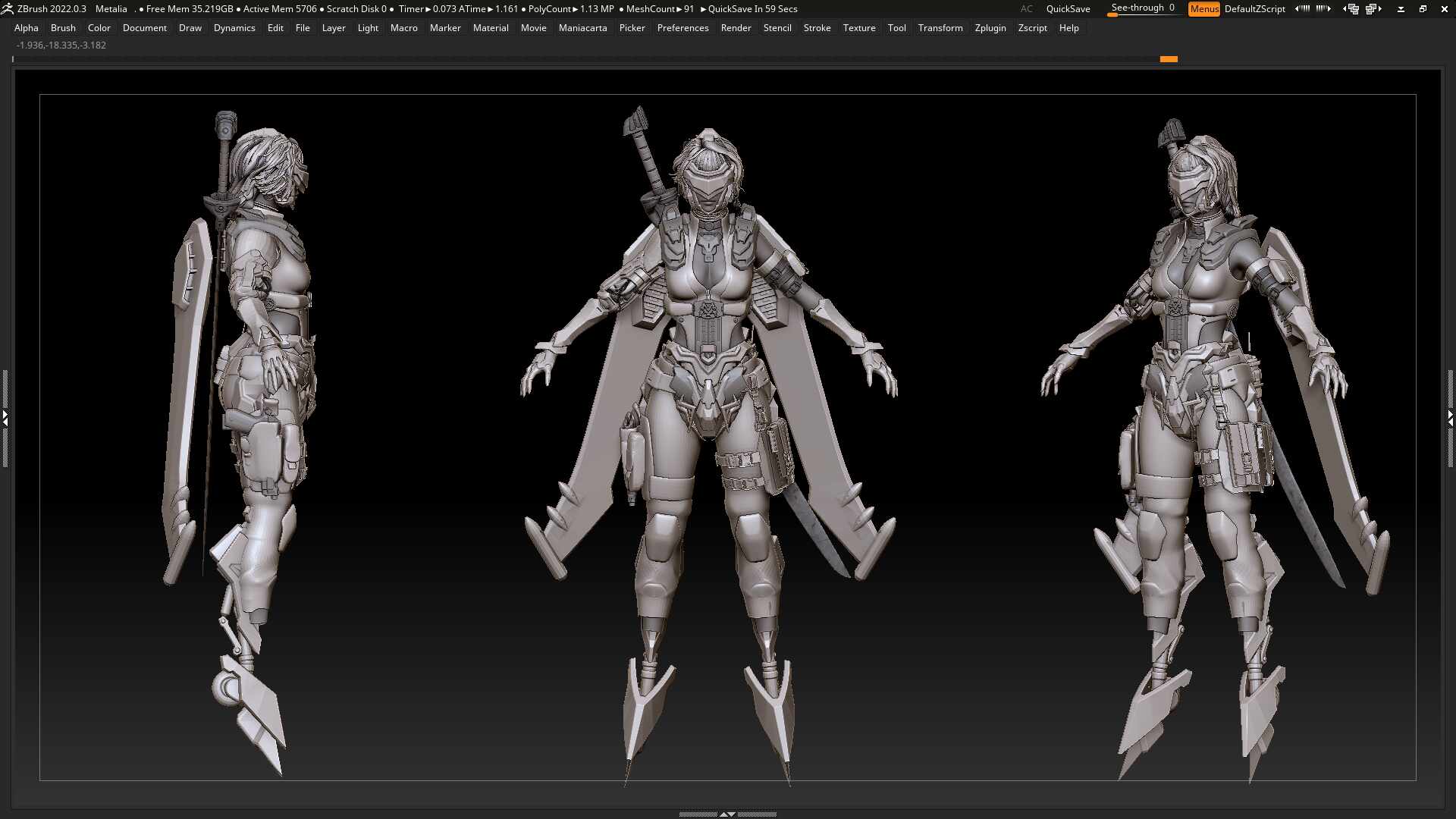Image resolution: width=1456 pixels, height=819 pixels.
Task: Open the Material menu
Action: coord(491,28)
